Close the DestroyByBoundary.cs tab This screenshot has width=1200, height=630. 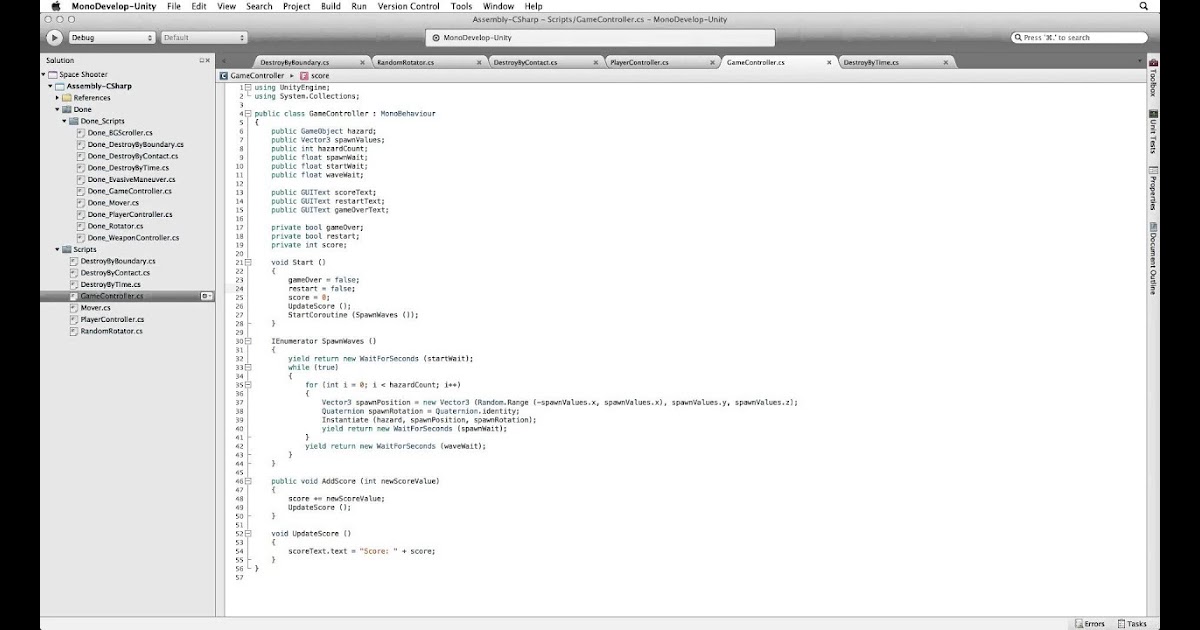(360, 62)
